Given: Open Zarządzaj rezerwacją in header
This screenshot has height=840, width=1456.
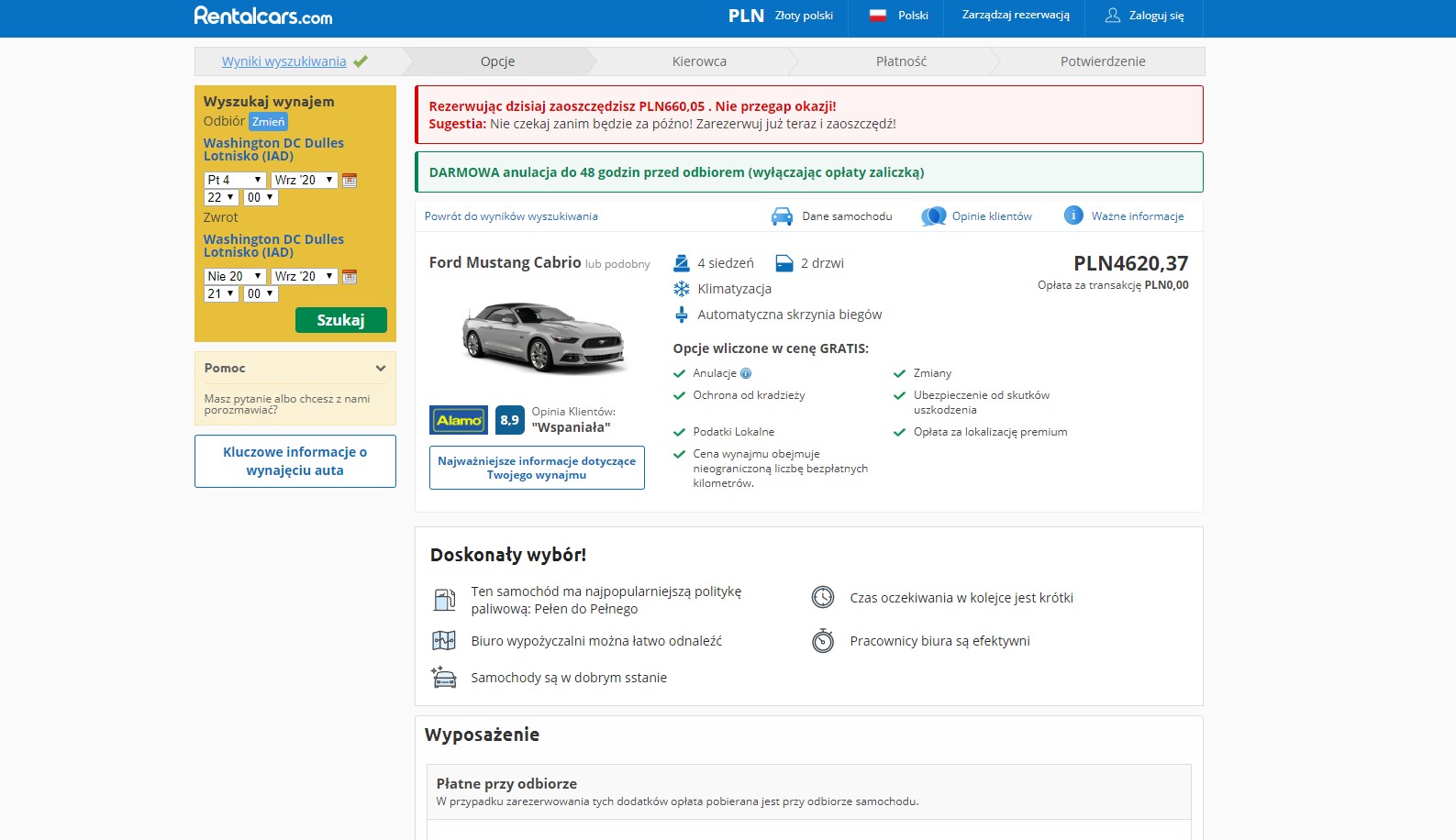Looking at the screenshot, I should 1016,15.
